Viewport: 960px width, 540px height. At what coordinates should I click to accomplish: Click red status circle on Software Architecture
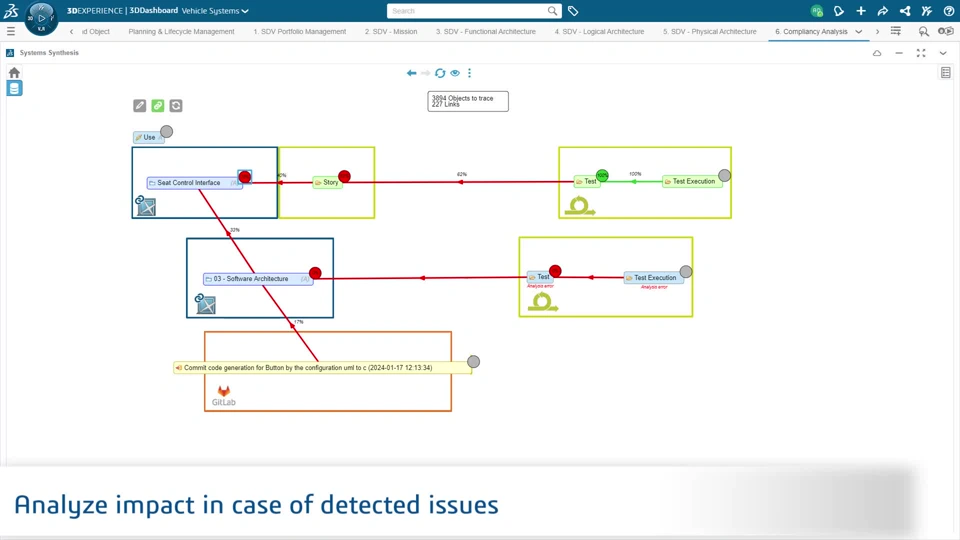(x=315, y=273)
